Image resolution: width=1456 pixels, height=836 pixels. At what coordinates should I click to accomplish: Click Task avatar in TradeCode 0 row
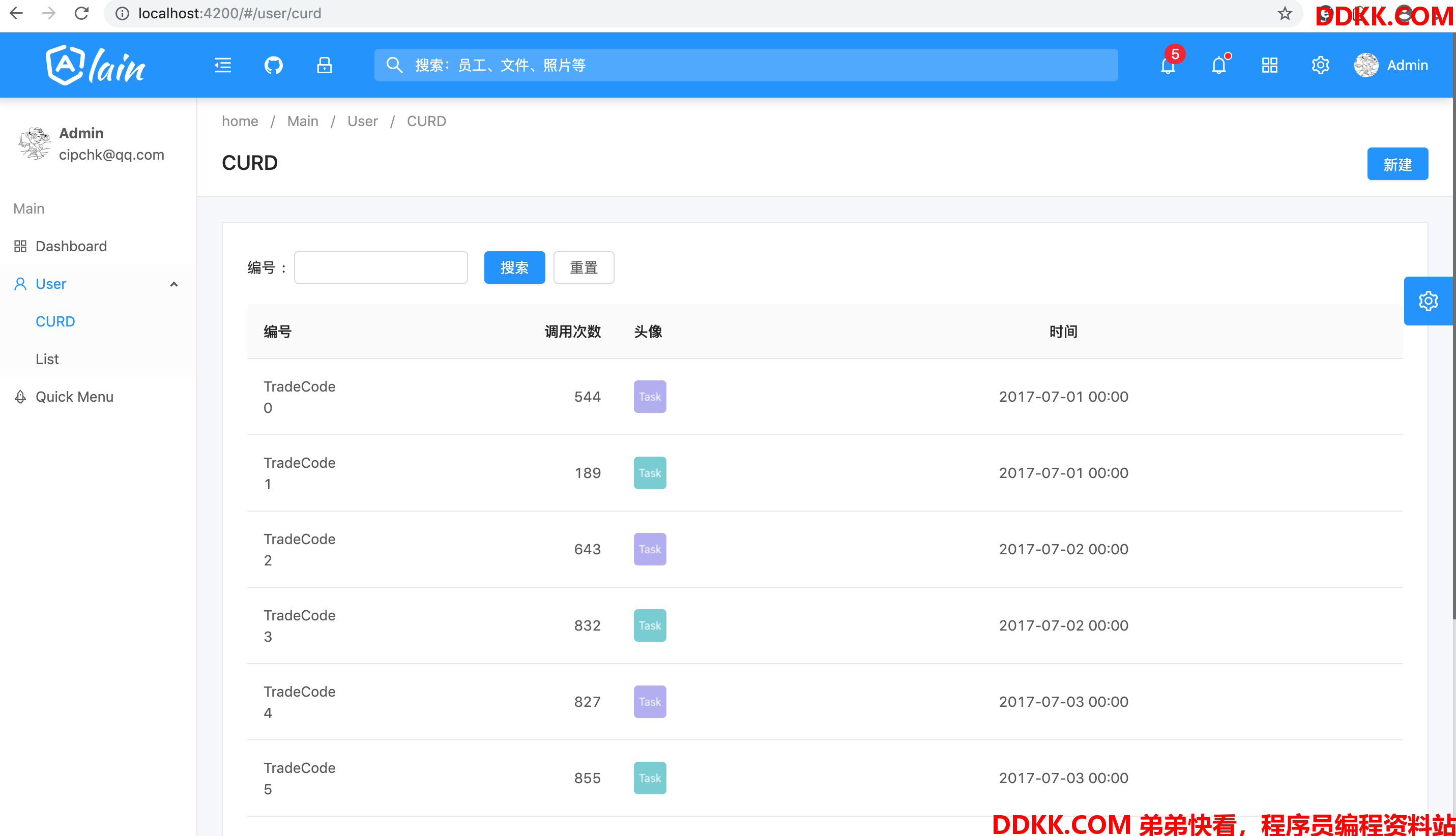tap(650, 397)
